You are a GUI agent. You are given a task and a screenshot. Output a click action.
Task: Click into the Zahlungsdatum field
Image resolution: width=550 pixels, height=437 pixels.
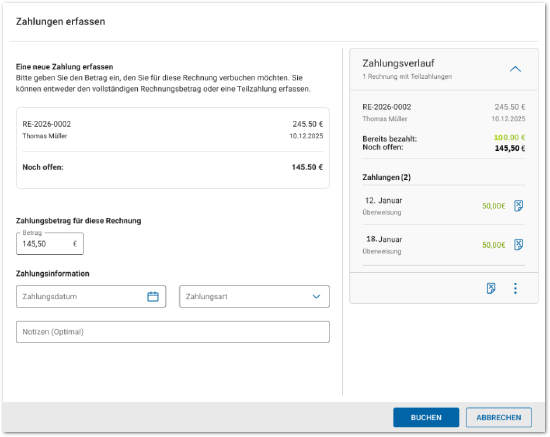click(91, 297)
